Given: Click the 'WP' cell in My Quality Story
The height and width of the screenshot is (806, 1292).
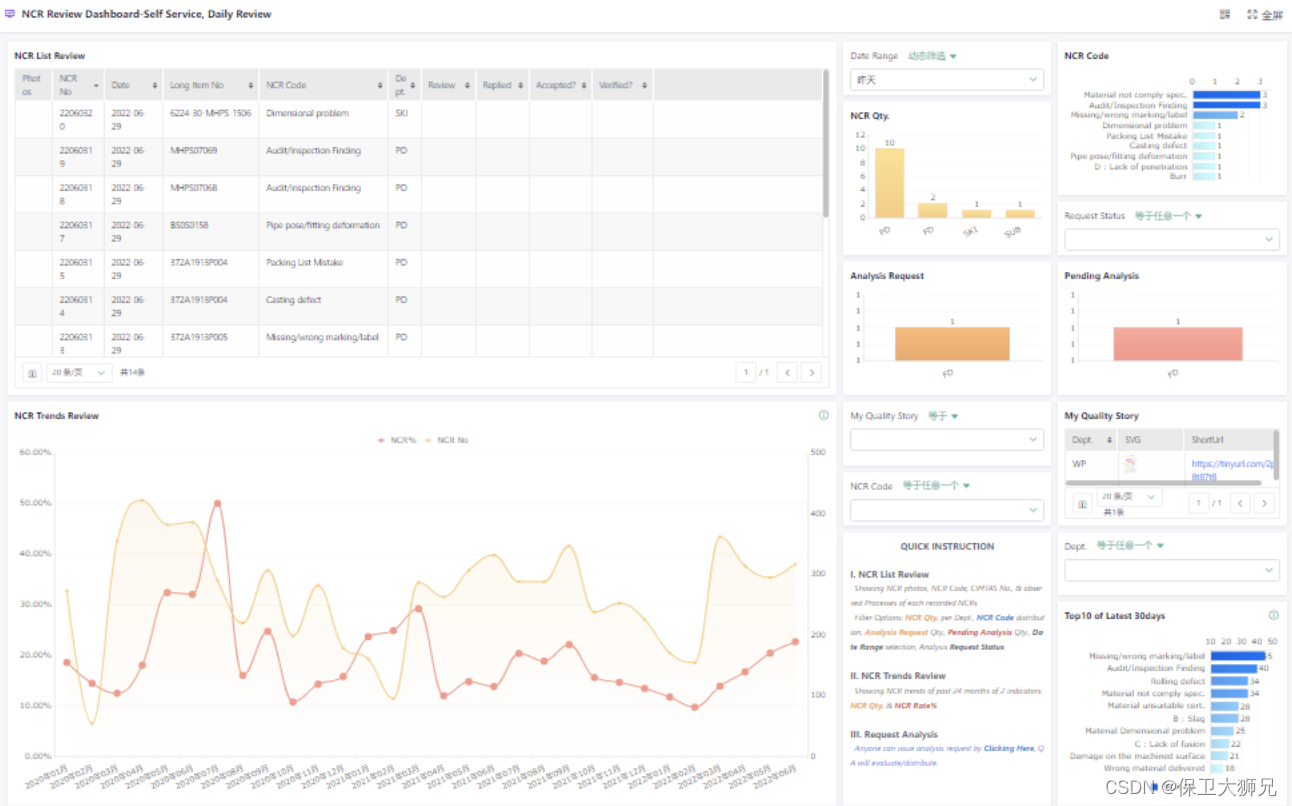Looking at the screenshot, I should 1079,464.
